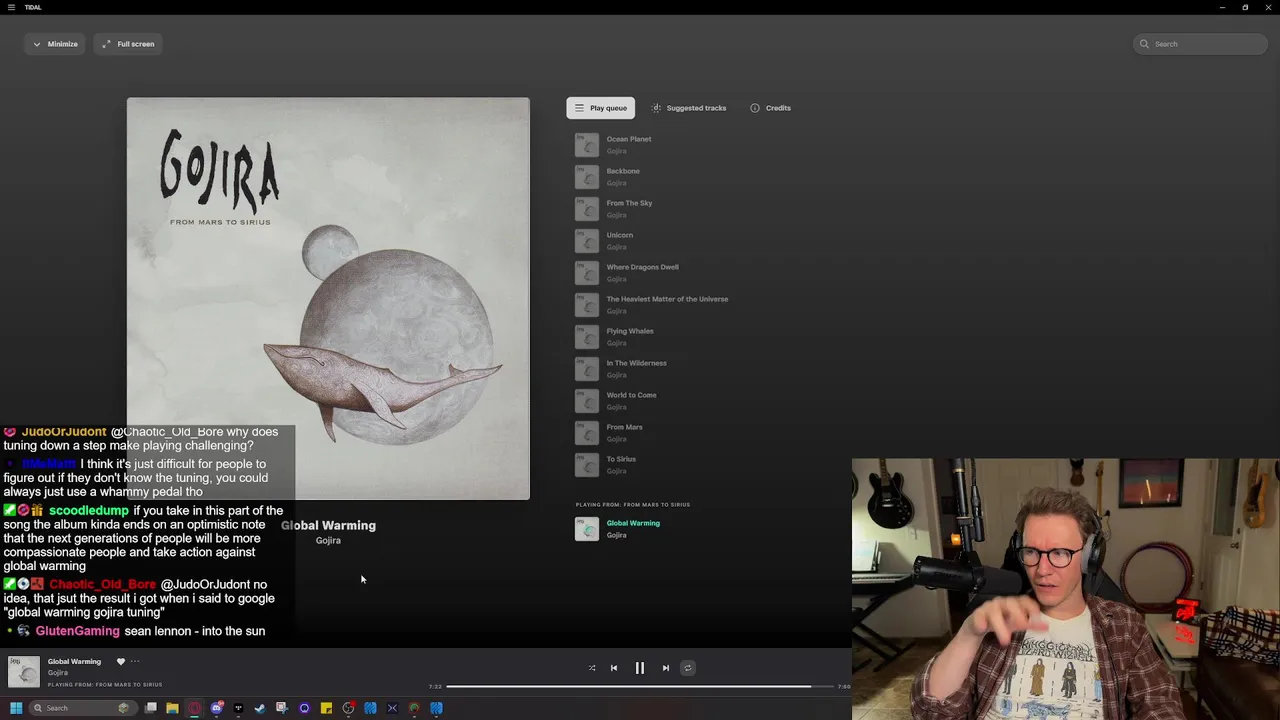
Task: Skip to the previous track
Action: click(x=614, y=668)
